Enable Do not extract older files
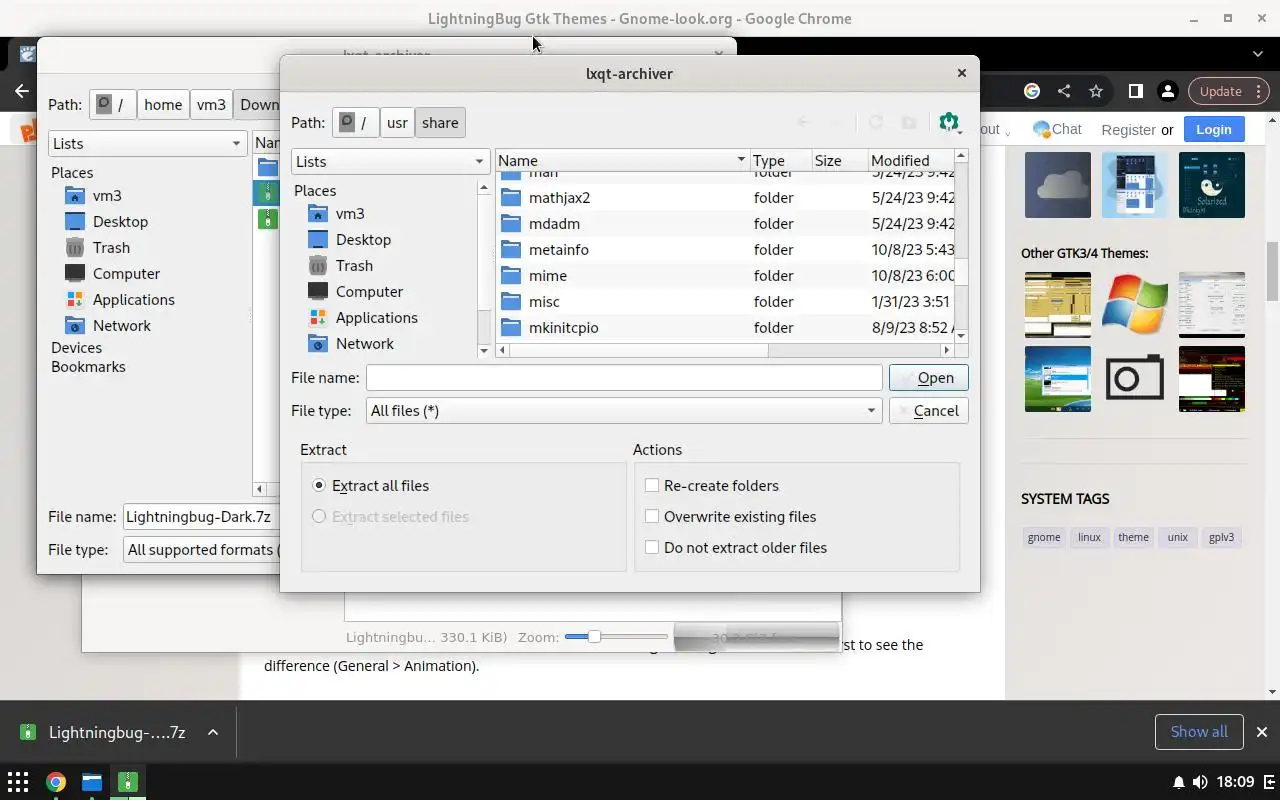 coord(652,548)
